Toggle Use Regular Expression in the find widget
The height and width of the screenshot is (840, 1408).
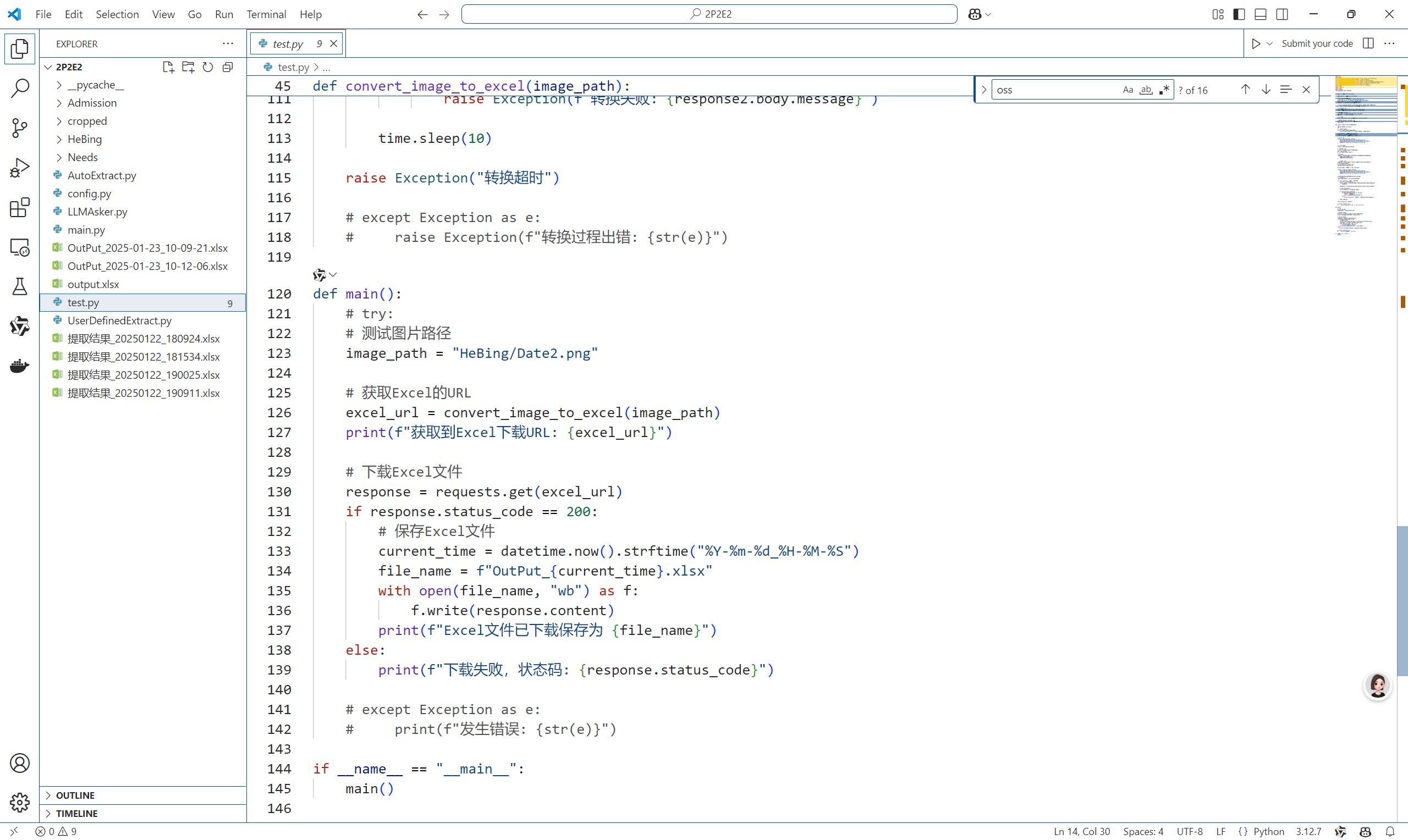coord(1163,90)
